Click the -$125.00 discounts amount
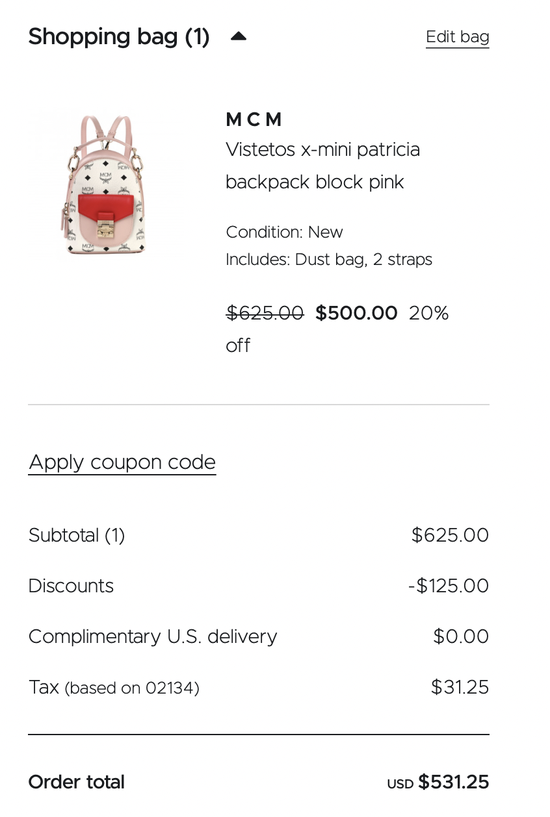550x817 pixels. 448,586
